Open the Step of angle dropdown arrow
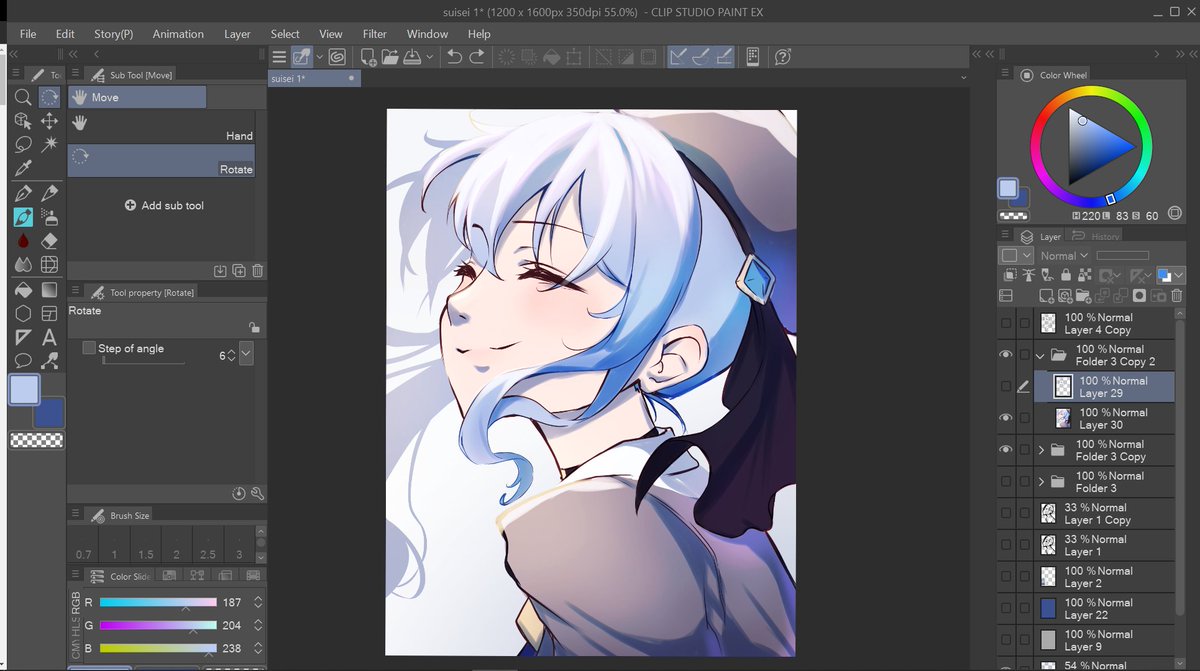1200x671 pixels. pyautogui.click(x=246, y=354)
